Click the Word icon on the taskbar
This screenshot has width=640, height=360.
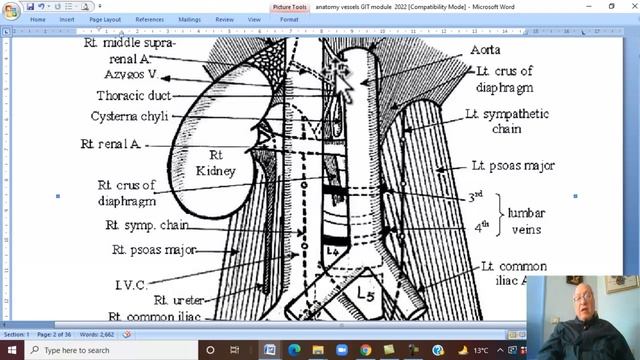pos(269,350)
